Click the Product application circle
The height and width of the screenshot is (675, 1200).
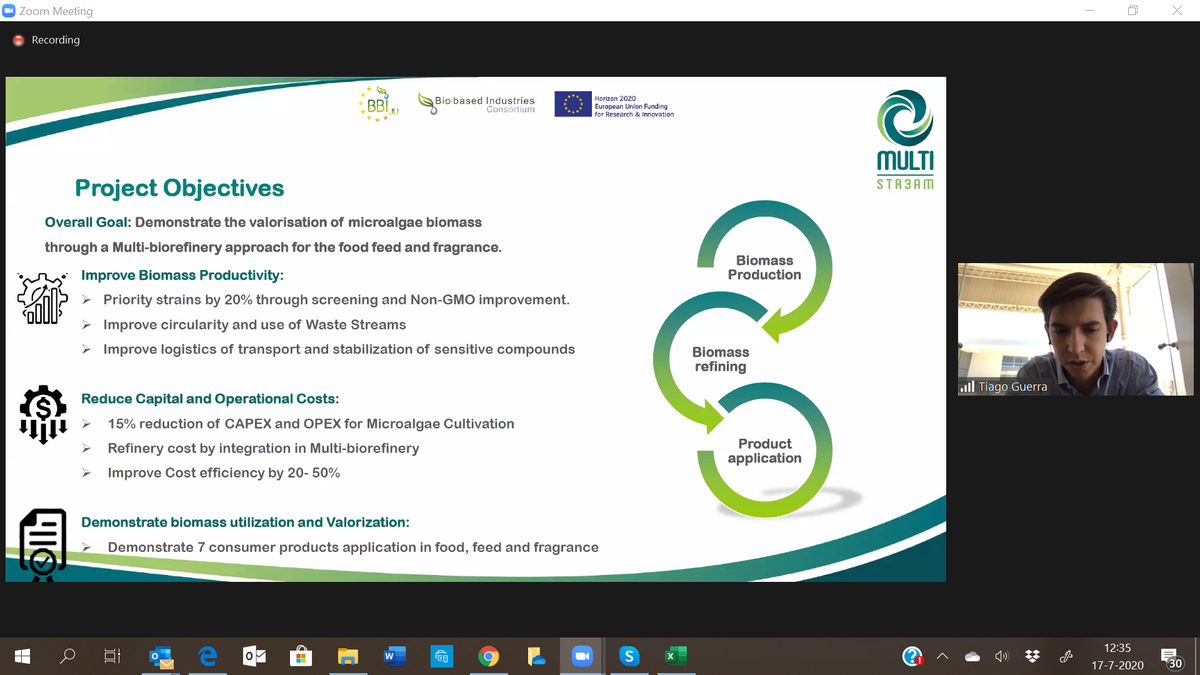pos(764,450)
